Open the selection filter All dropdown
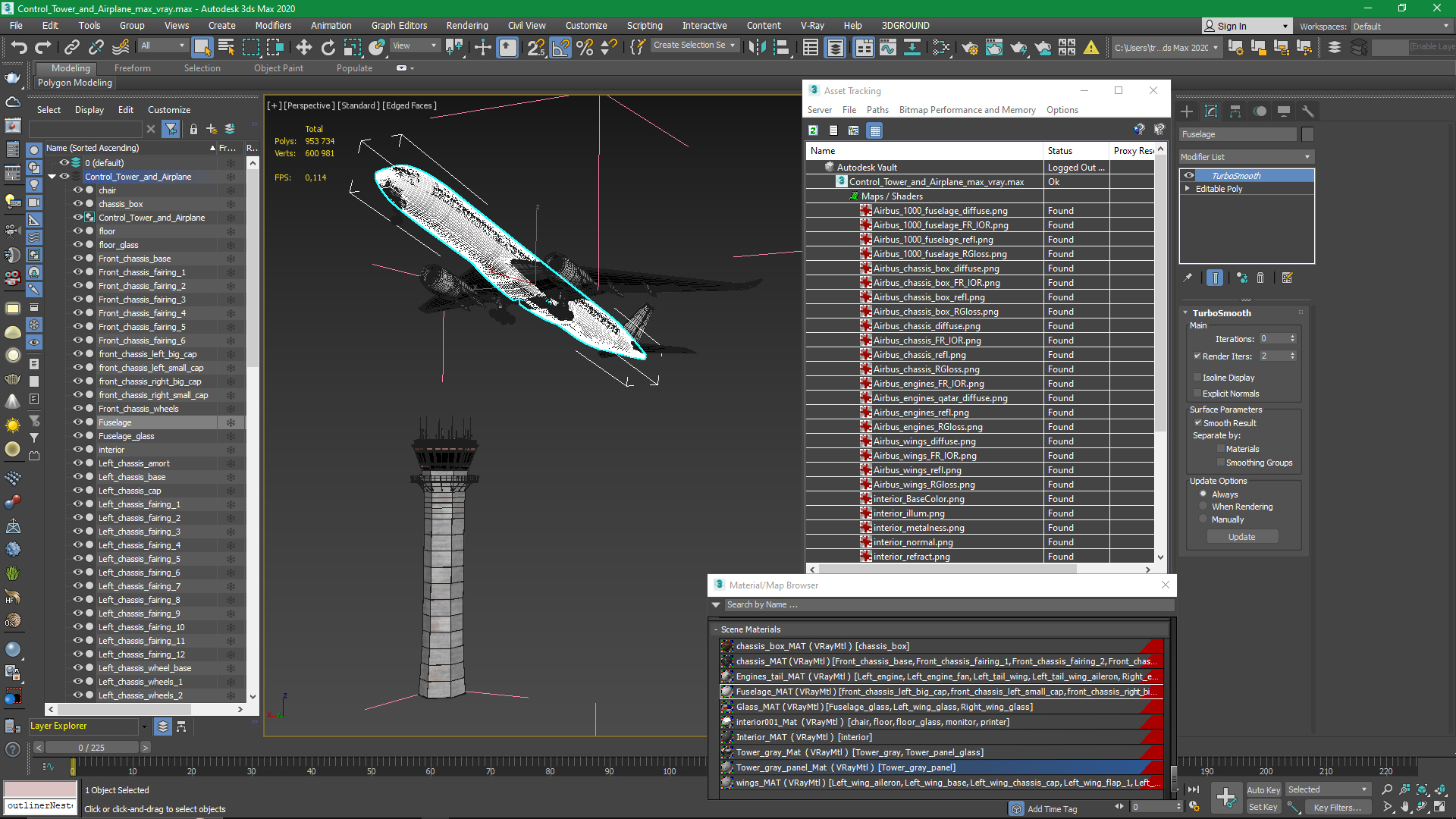The width and height of the screenshot is (1456, 819). tap(162, 46)
